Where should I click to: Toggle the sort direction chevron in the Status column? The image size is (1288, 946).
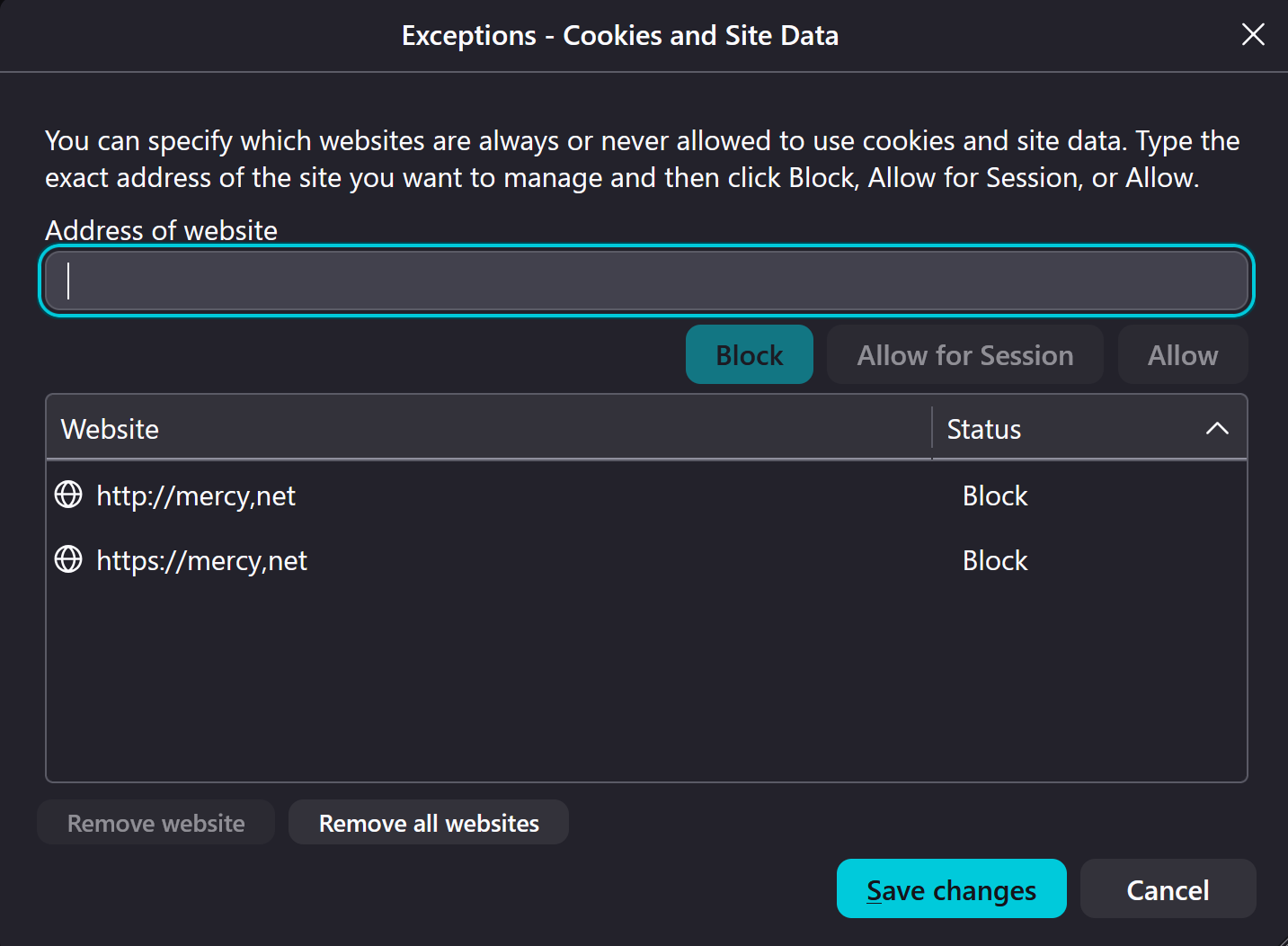(x=1217, y=429)
